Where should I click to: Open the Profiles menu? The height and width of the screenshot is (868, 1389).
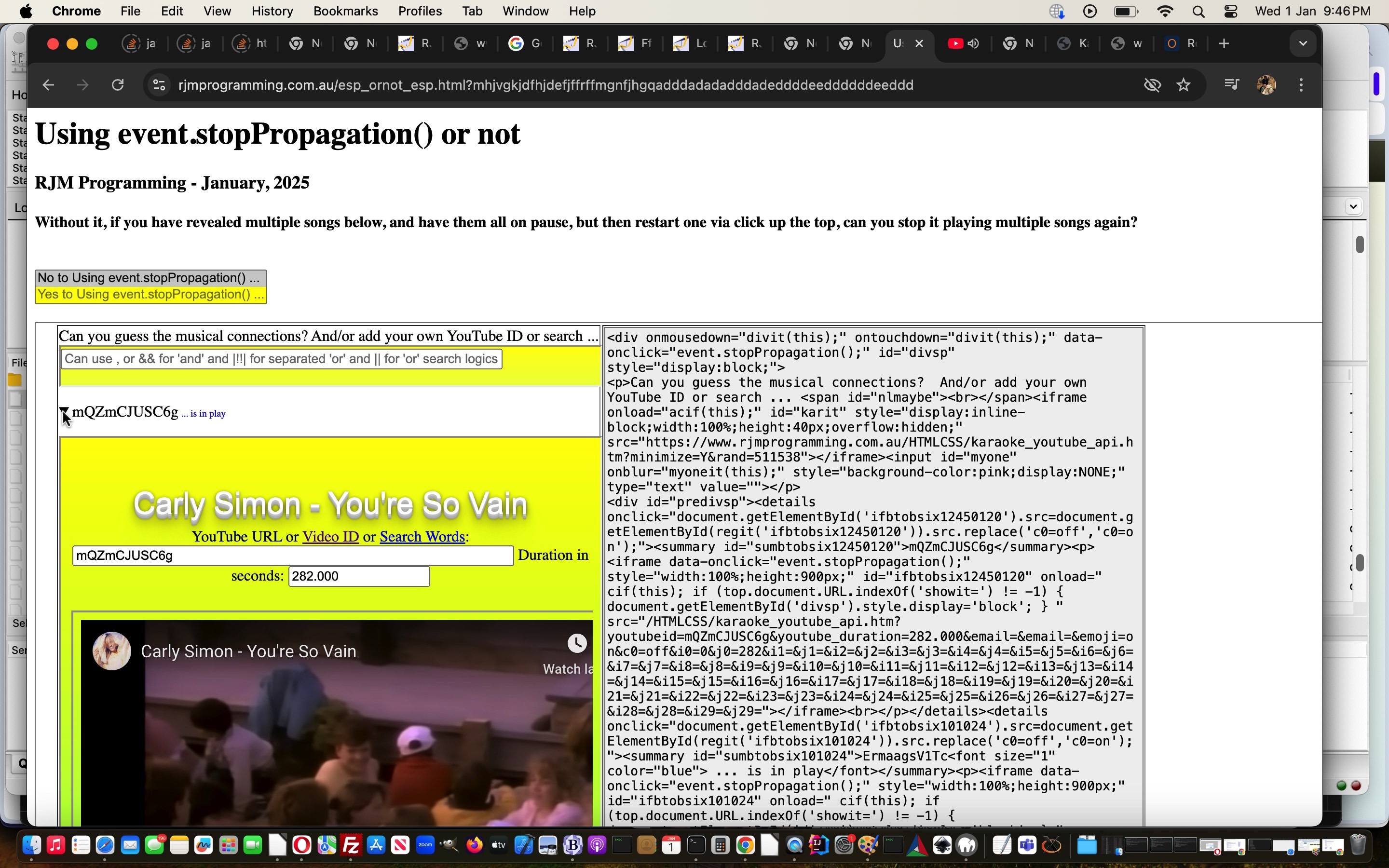coord(420,12)
